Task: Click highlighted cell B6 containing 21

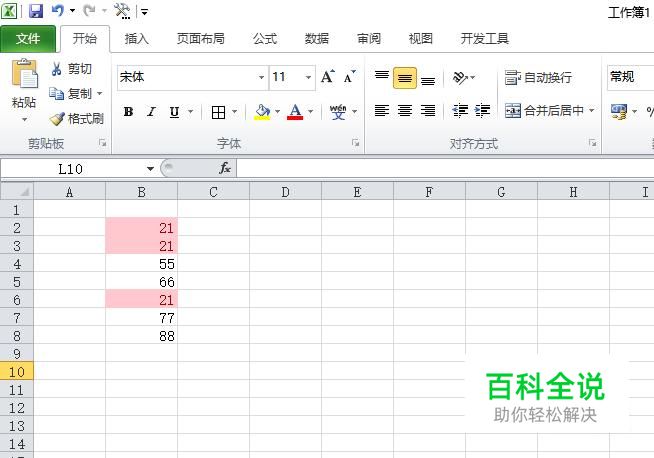Action: 141,299
